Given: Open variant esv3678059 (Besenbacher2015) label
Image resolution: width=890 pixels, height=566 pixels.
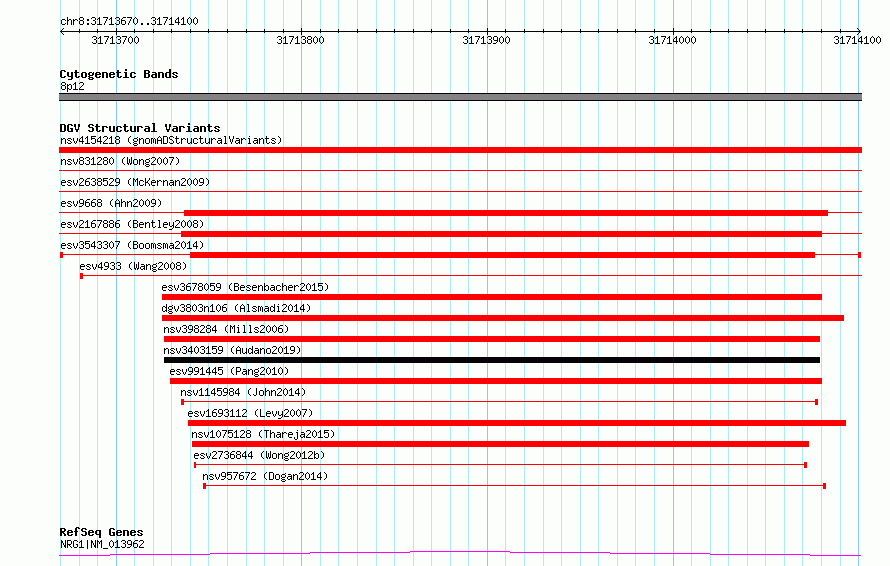Looking at the screenshot, I should (245, 287).
